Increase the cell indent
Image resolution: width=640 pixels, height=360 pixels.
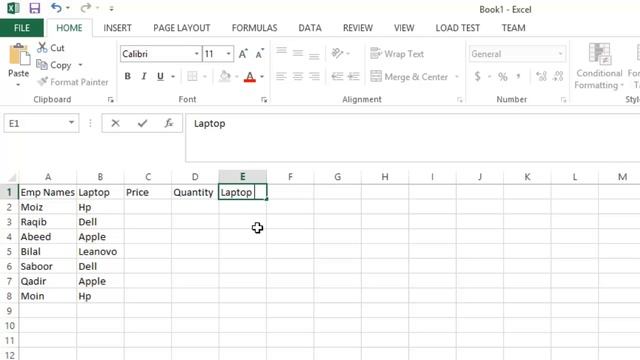(354, 76)
